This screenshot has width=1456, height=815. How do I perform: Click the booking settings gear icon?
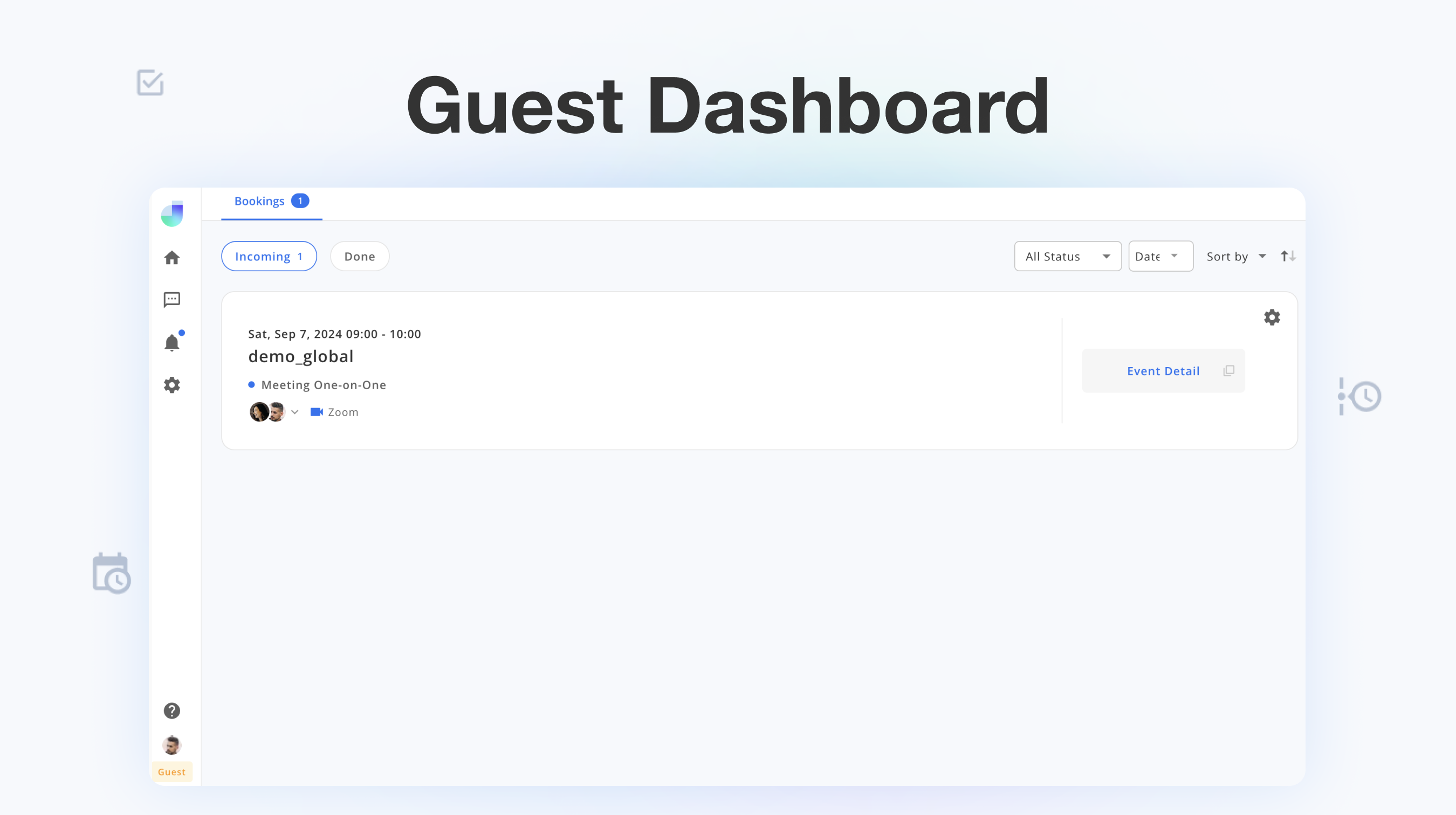(1272, 317)
